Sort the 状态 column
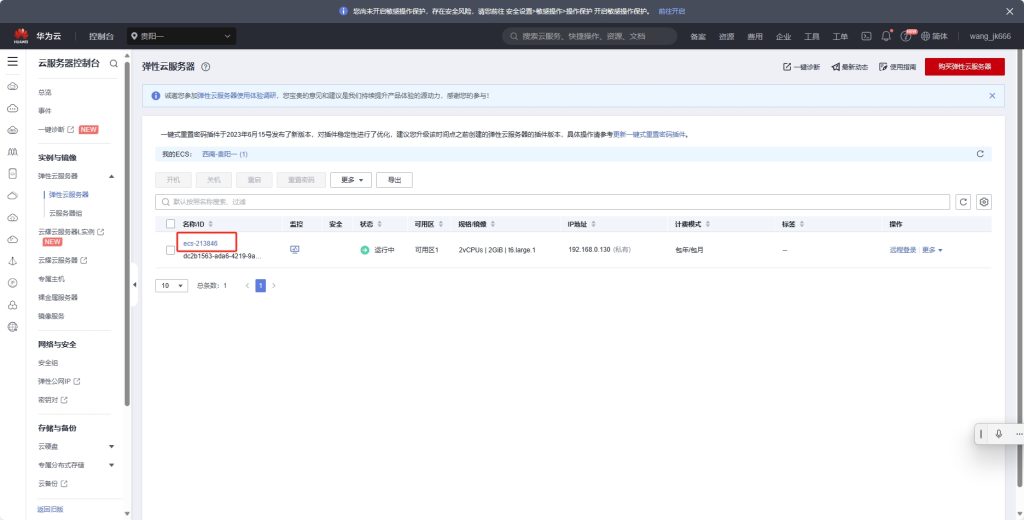 coord(379,224)
